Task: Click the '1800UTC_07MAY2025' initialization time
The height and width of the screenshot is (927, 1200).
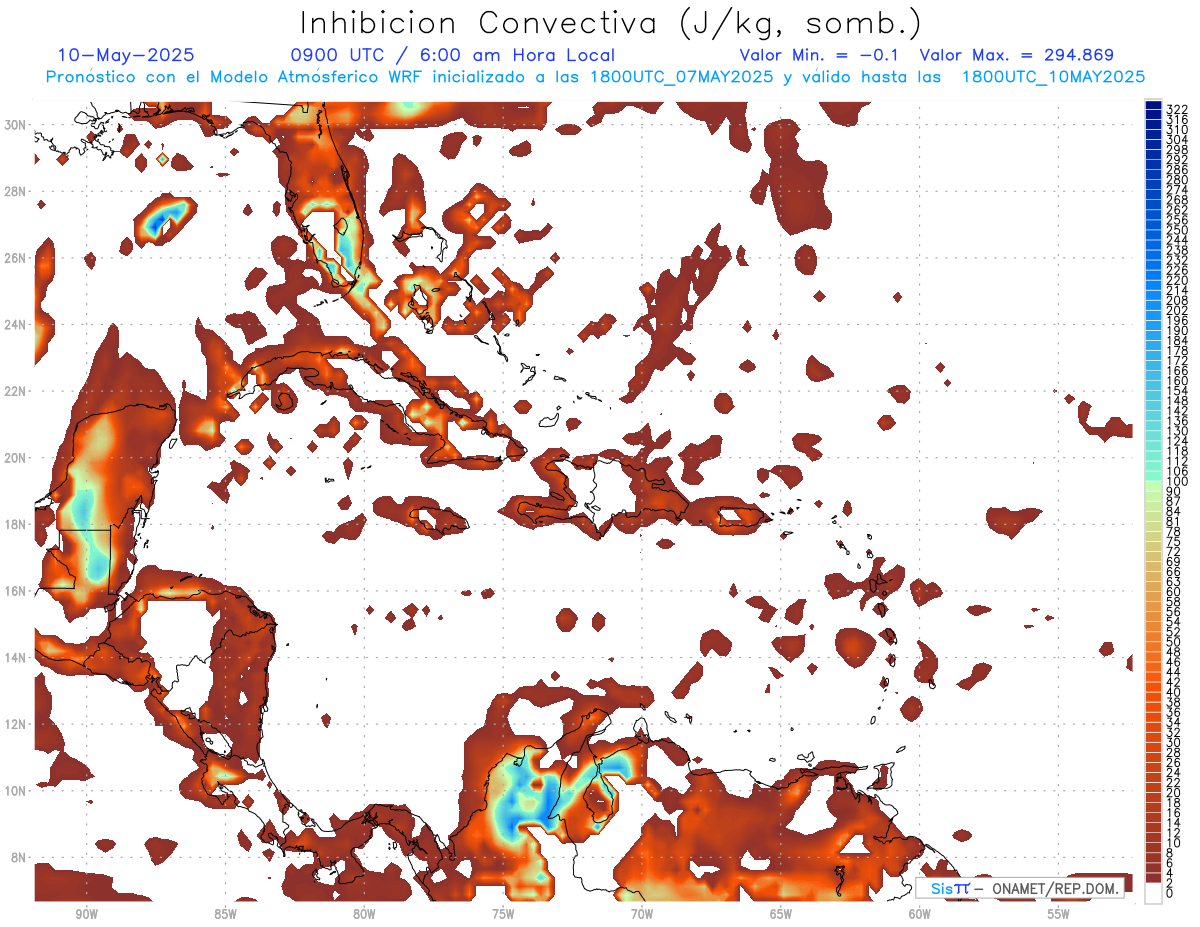Action: pyautogui.click(x=683, y=77)
